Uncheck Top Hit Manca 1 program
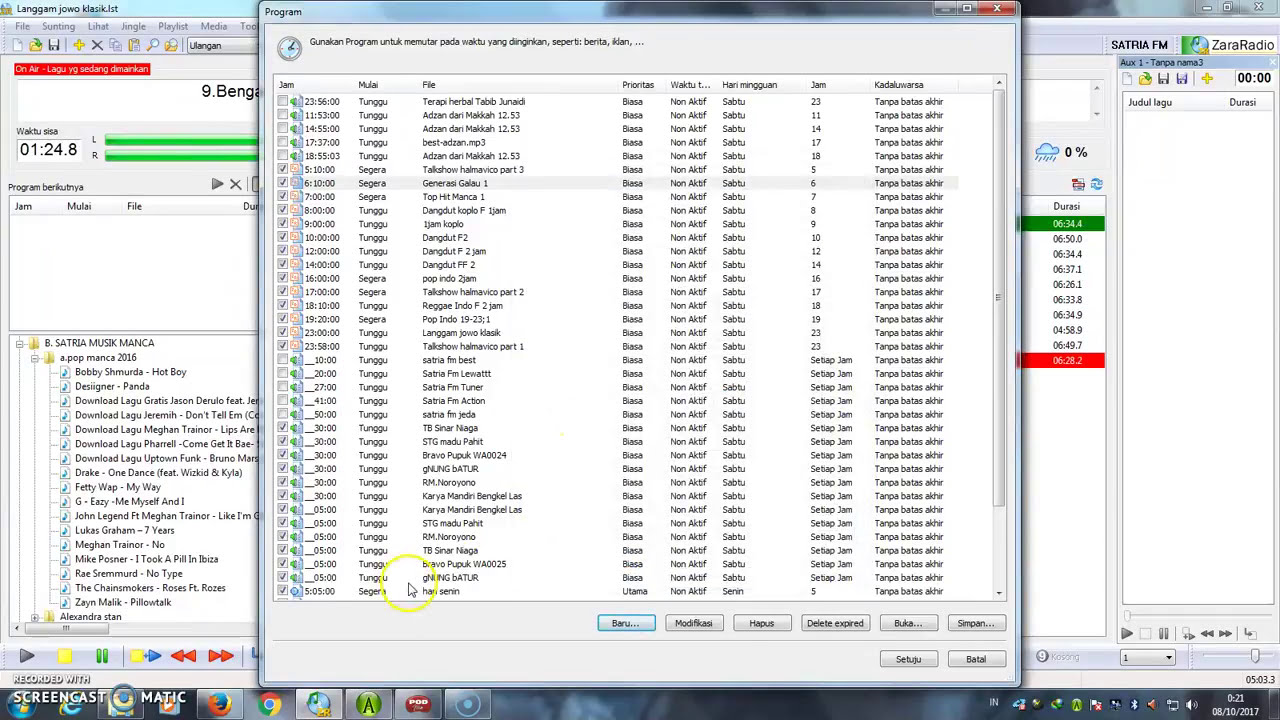This screenshot has width=1280, height=720. tap(283, 197)
